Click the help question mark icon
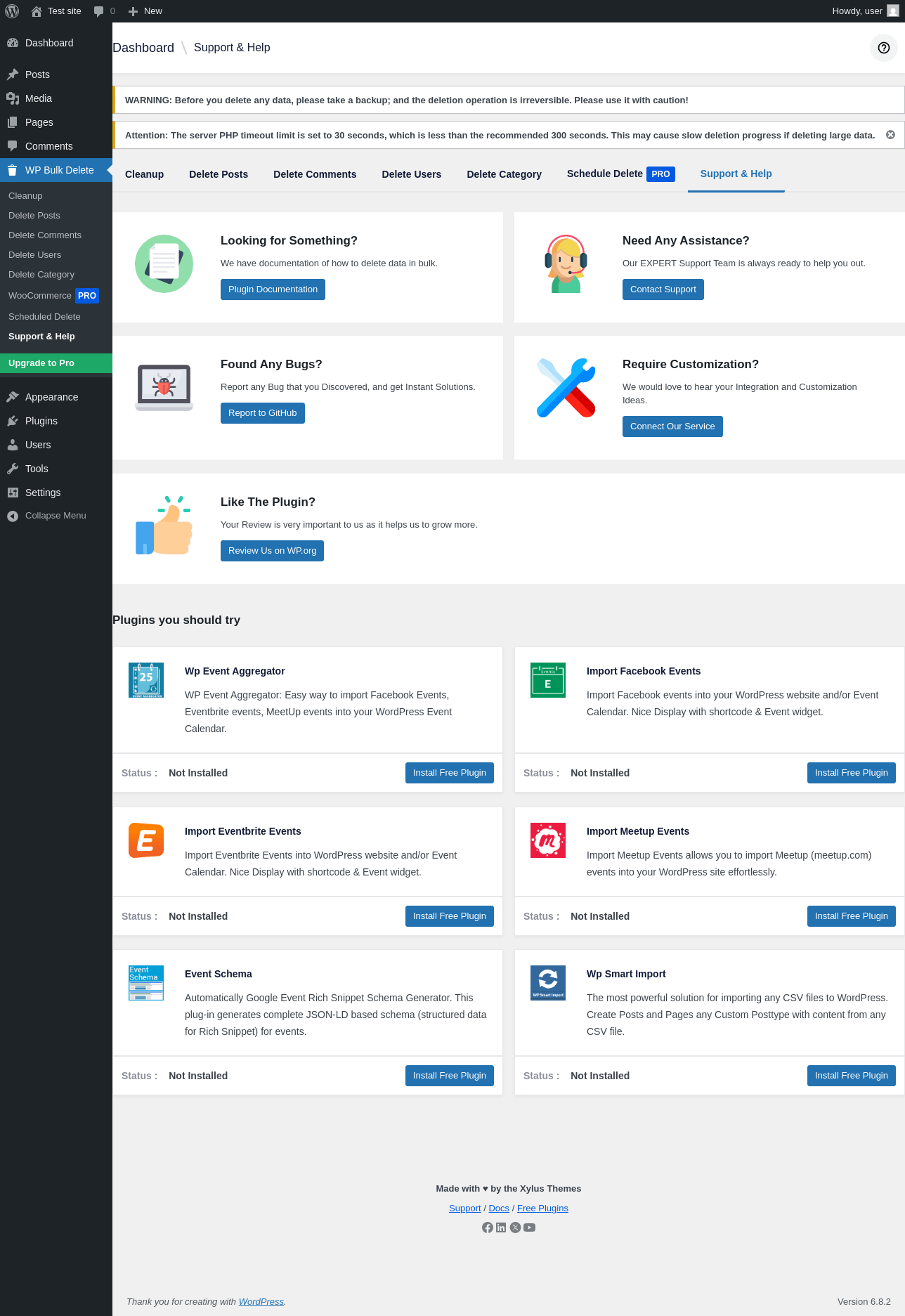Viewport: 905px width, 1316px height. point(884,48)
